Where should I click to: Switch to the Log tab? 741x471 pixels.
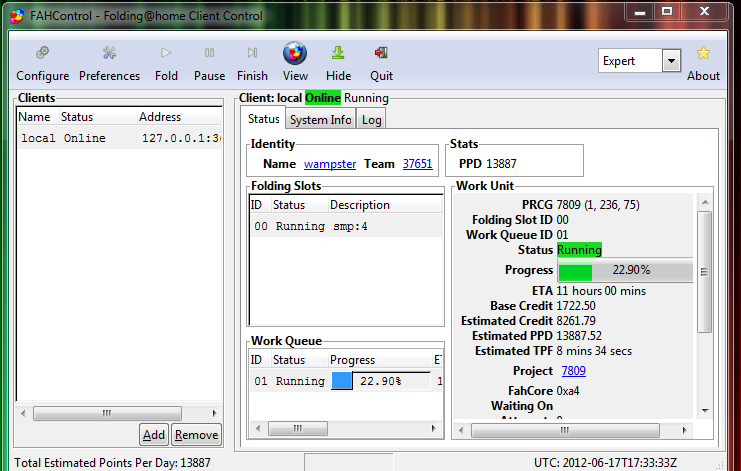click(371, 120)
